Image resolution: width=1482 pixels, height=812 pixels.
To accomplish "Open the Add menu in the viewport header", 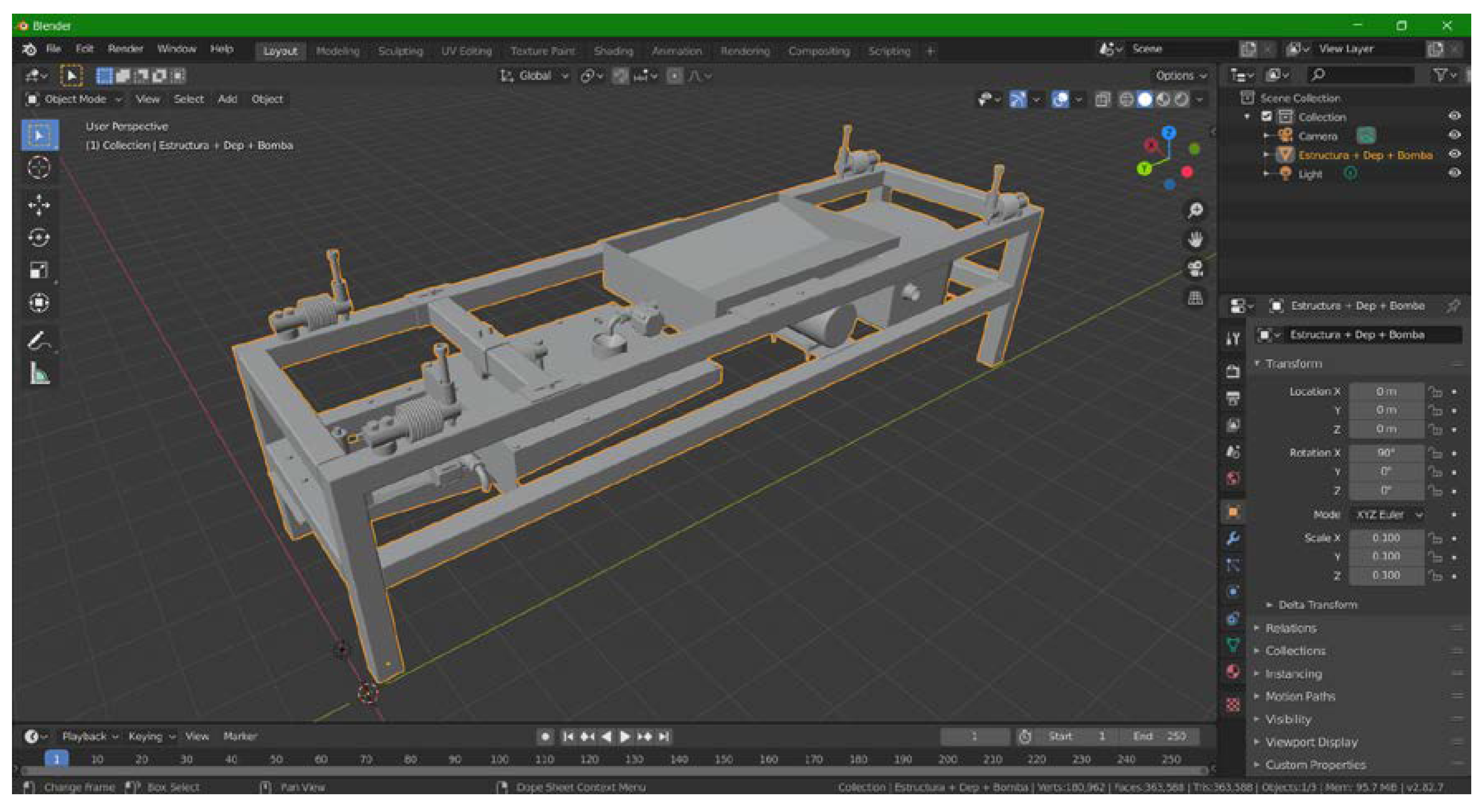I will 227,100.
